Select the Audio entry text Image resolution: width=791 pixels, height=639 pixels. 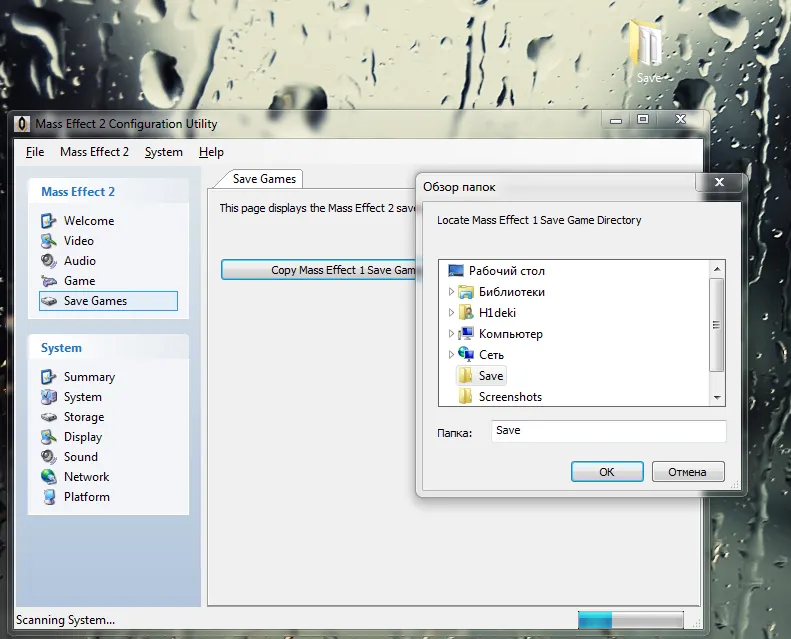[x=80, y=261]
